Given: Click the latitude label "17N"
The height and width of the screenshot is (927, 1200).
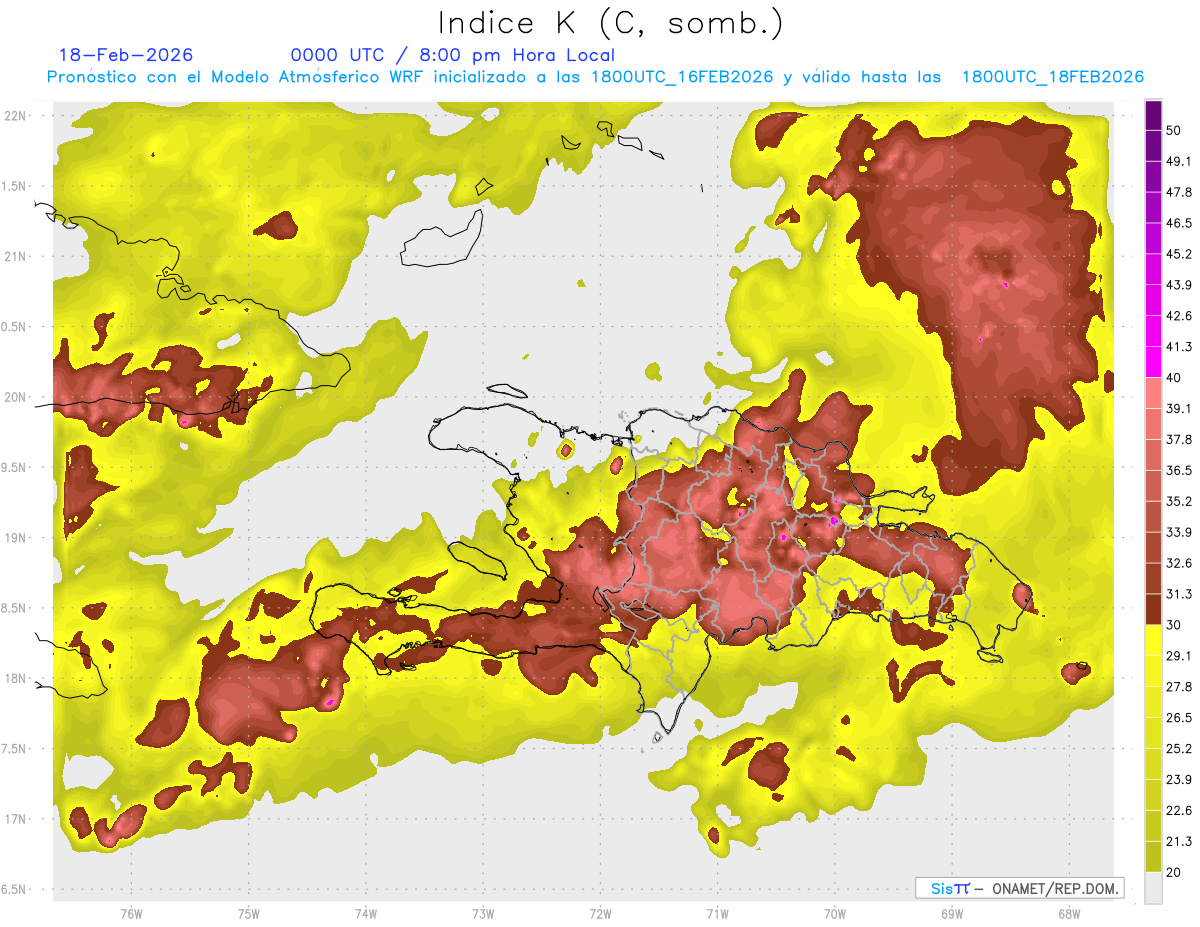Looking at the screenshot, I should pos(15,820).
